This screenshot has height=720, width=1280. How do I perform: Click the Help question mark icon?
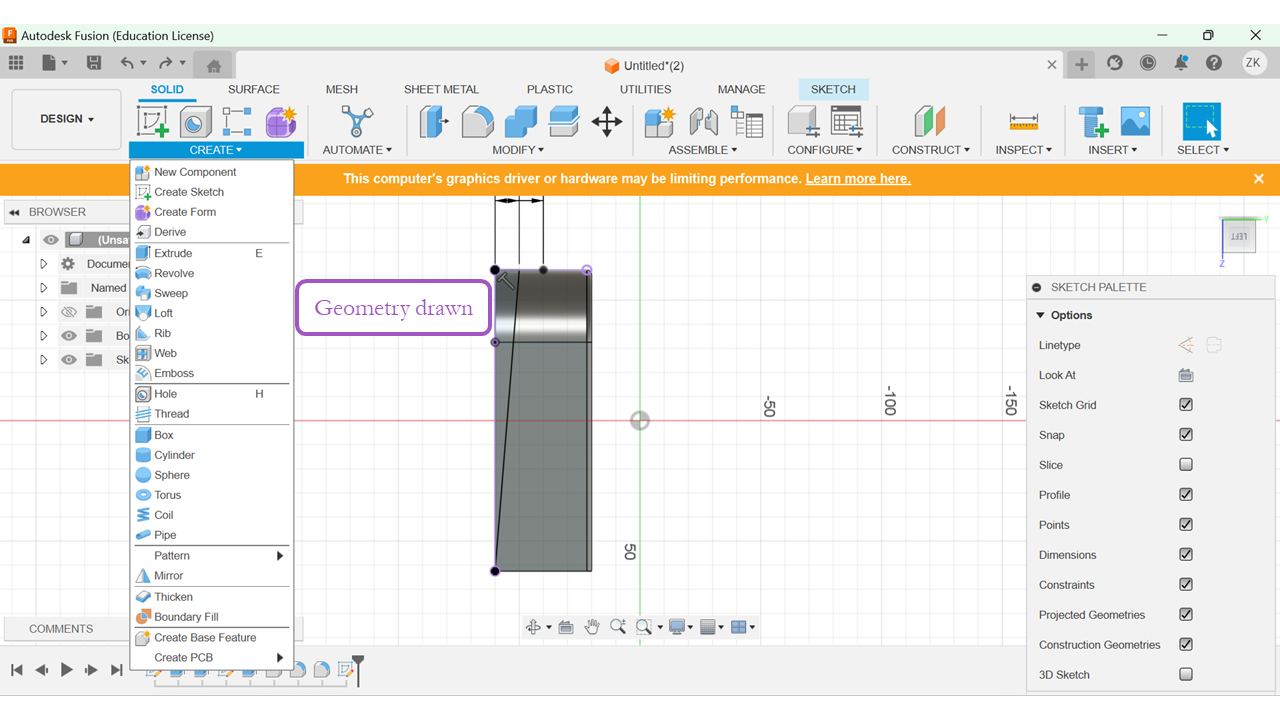coord(1214,63)
